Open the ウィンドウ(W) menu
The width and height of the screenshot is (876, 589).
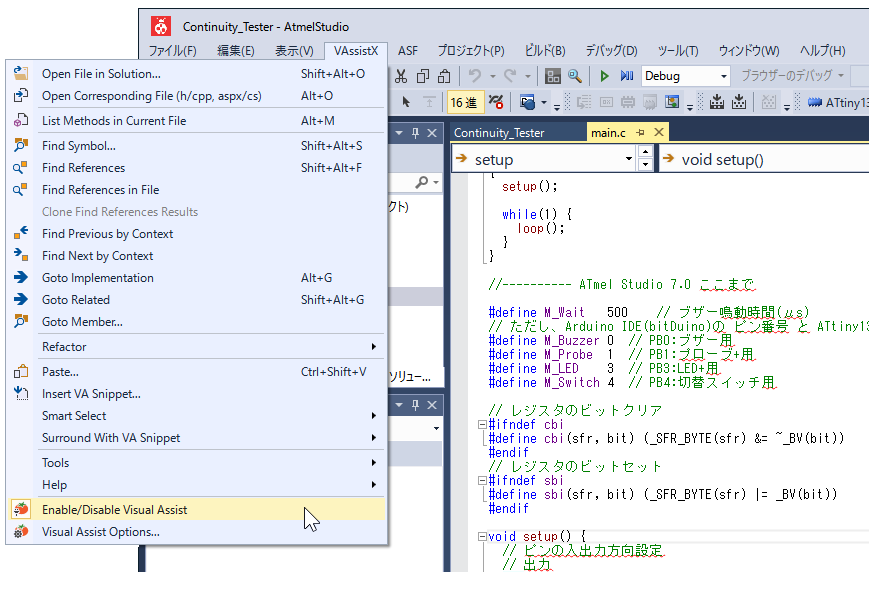749,51
